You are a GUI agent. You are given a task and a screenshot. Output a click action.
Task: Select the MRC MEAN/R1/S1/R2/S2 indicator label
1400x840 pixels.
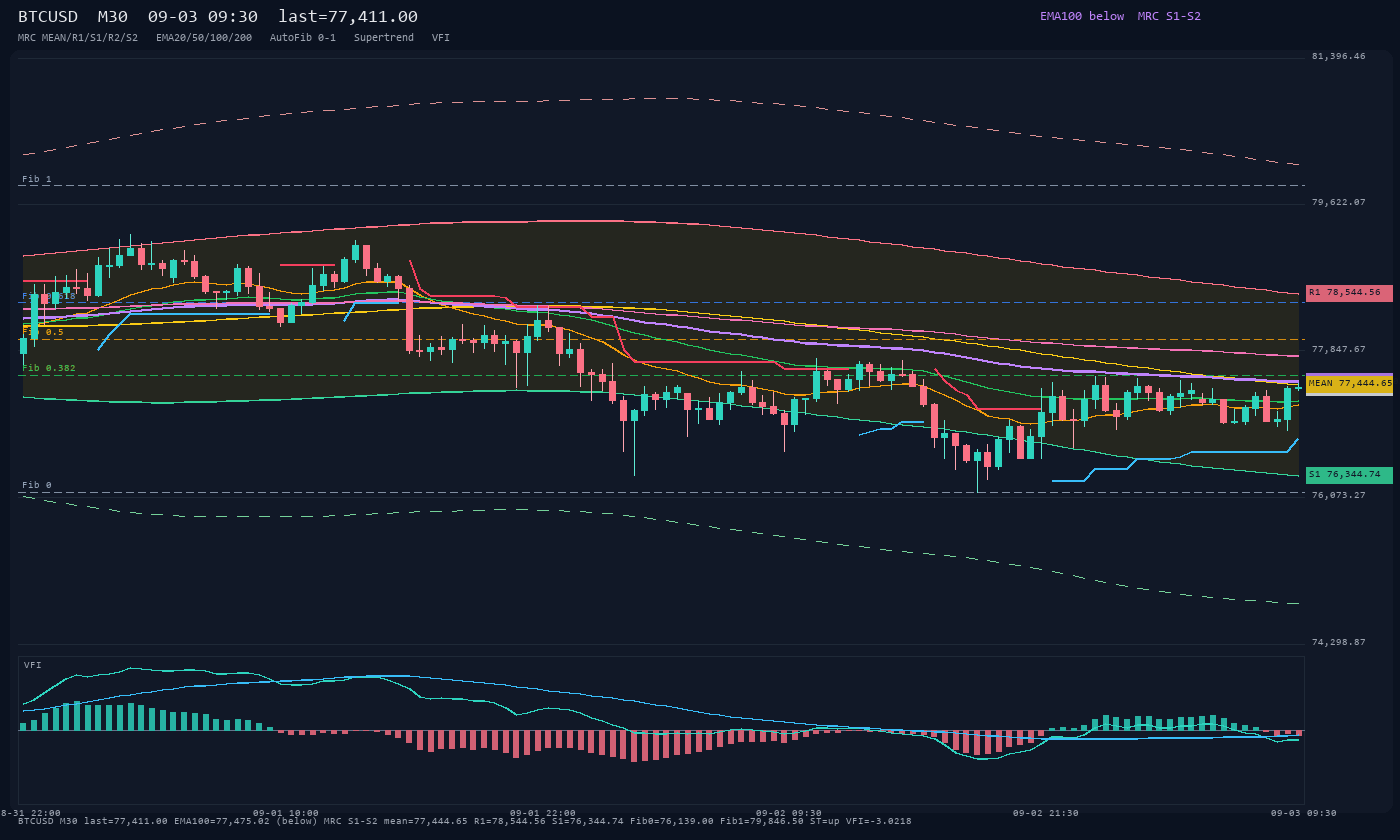[78, 38]
